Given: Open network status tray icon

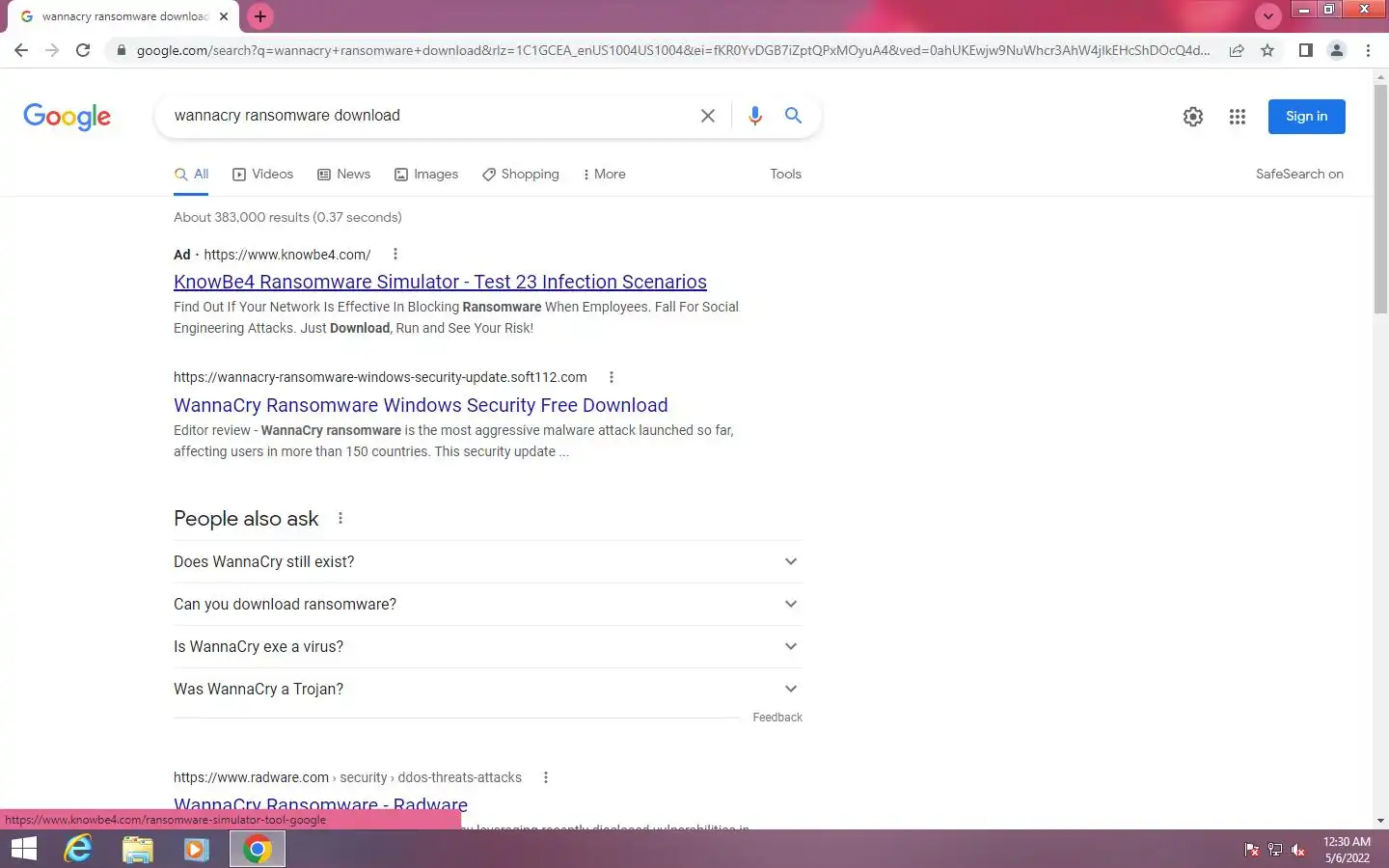Looking at the screenshot, I should pyautogui.click(x=1275, y=850).
